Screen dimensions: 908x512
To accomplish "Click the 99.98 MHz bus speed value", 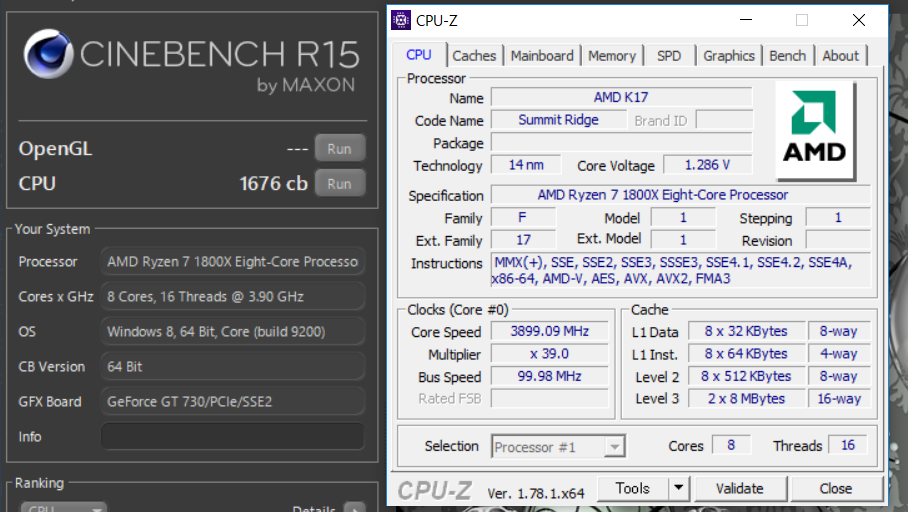I will click(x=550, y=376).
